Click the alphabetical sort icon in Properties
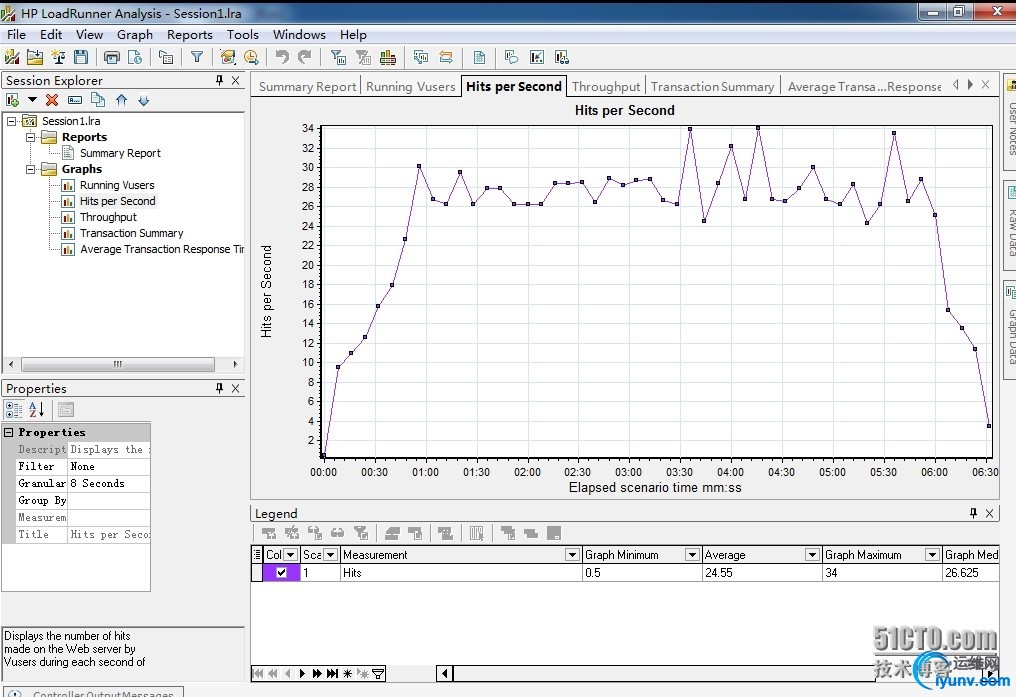The image size is (1016, 697). click(x=37, y=409)
